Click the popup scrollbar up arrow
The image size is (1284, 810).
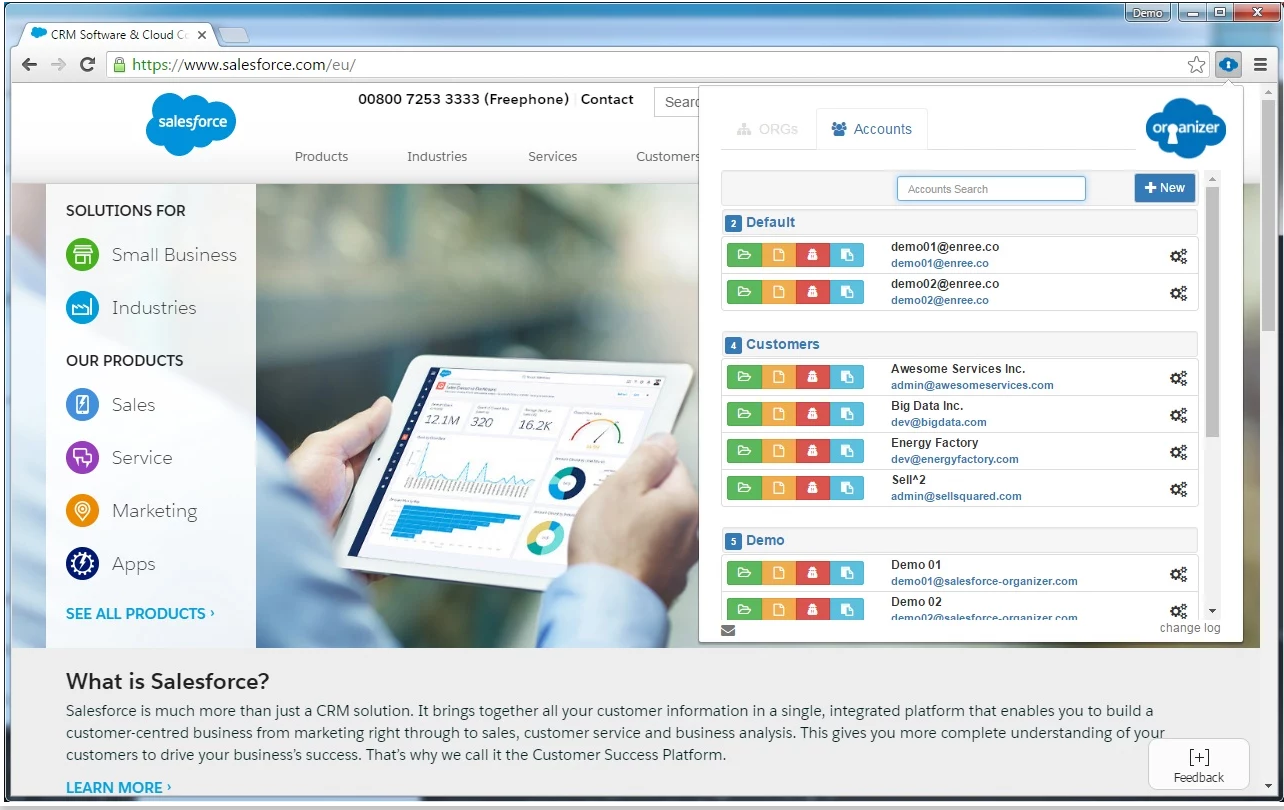click(1212, 179)
